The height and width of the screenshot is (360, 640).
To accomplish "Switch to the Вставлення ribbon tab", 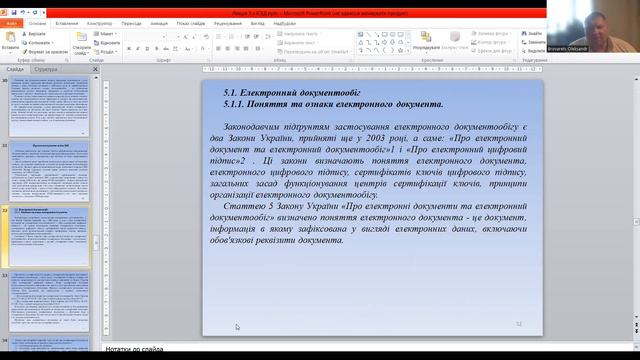I will pyautogui.click(x=67, y=23).
